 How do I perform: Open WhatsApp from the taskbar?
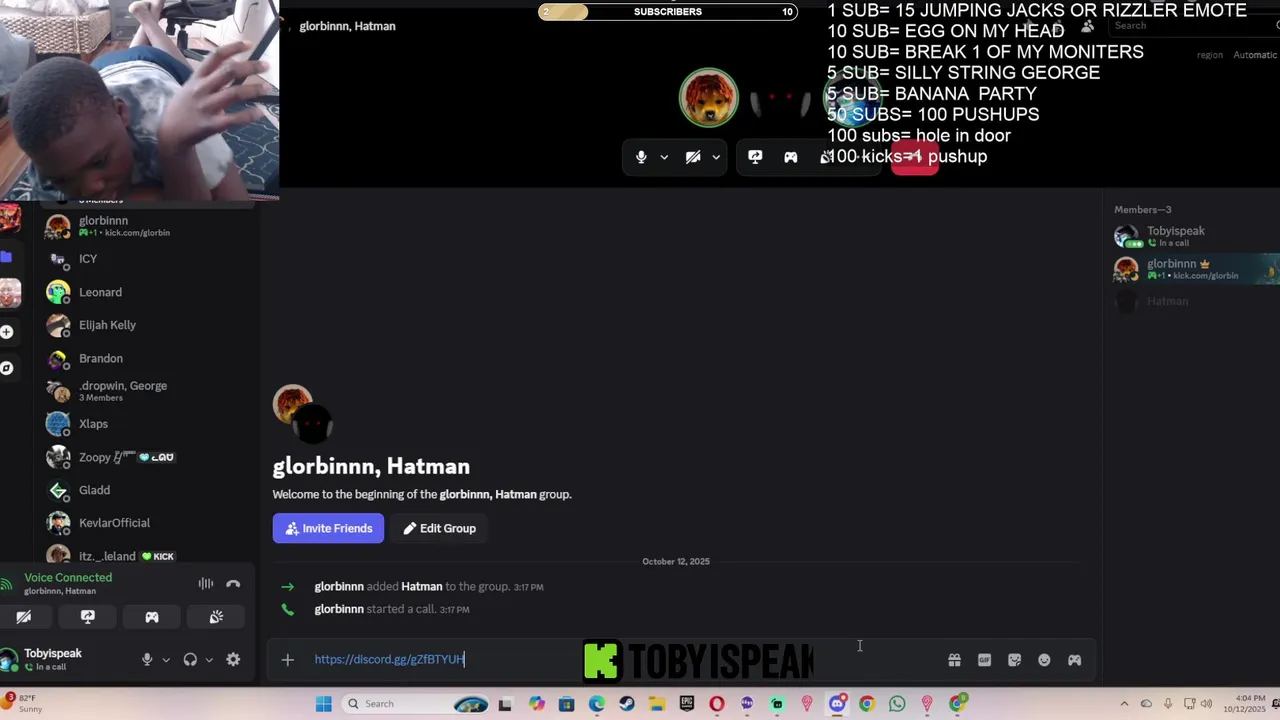click(897, 704)
